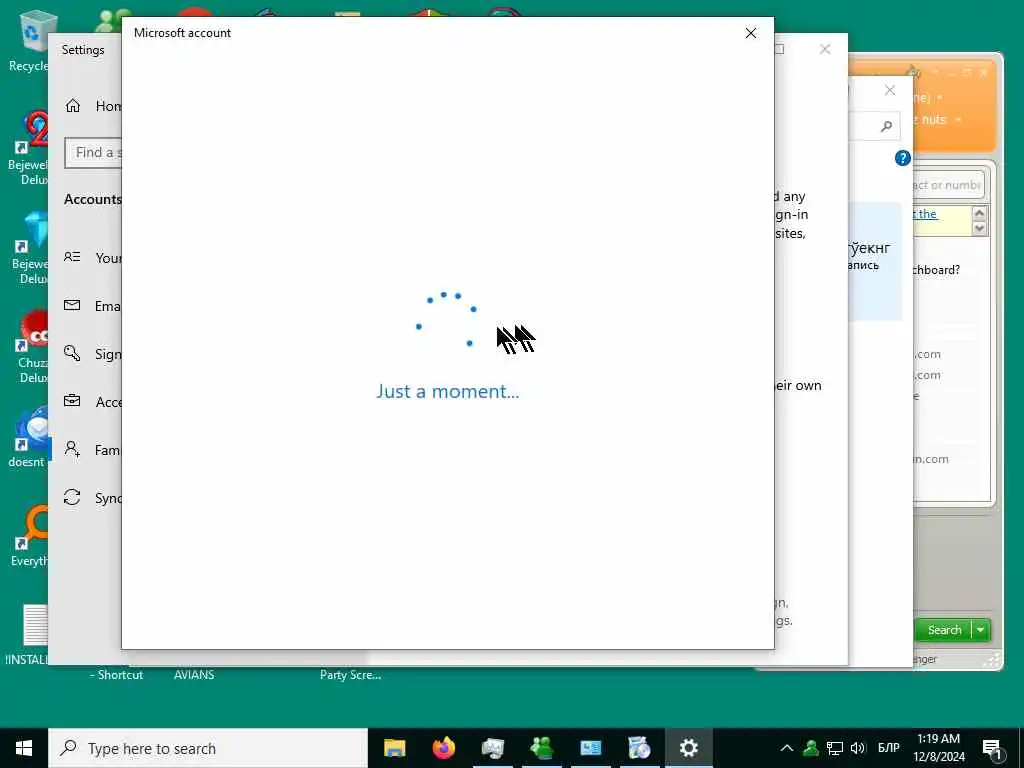Open Your info in Settings Accounts
The width and height of the screenshot is (1024, 768).
tap(93, 258)
